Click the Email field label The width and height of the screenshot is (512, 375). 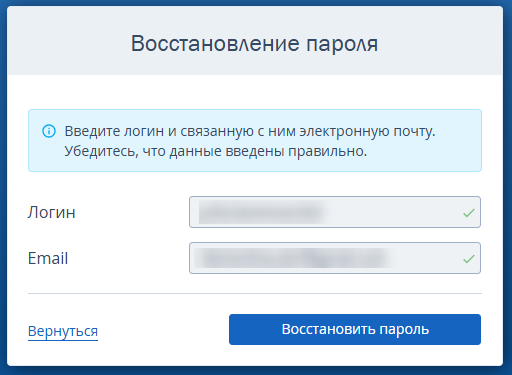(48, 258)
